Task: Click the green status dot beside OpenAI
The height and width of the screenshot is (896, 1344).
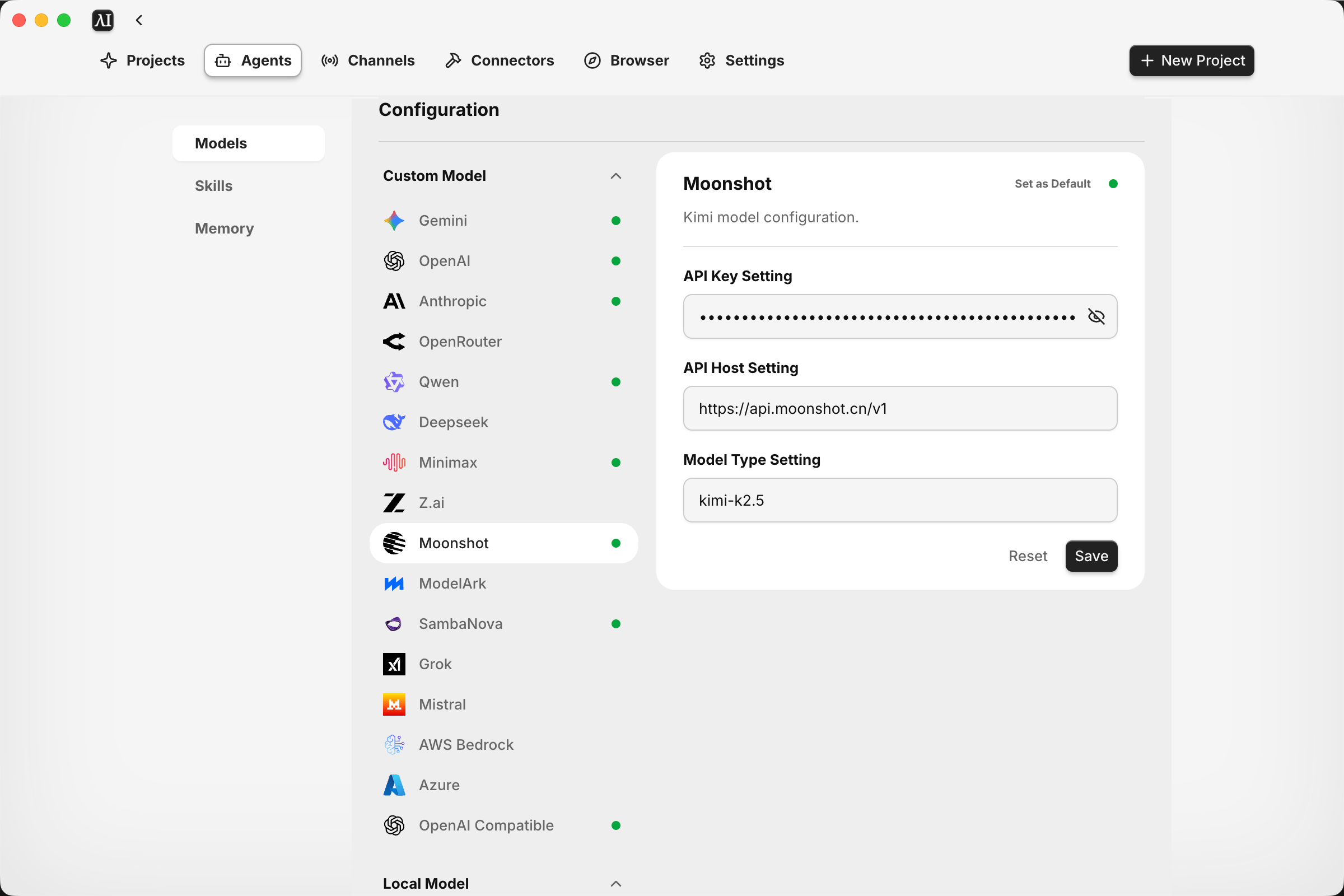Action: pos(615,261)
